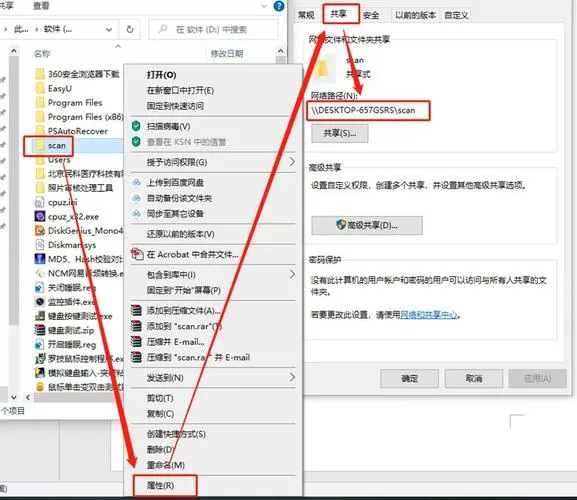Select the Diskman.sys file icon
577x500 pixels.
40,245
